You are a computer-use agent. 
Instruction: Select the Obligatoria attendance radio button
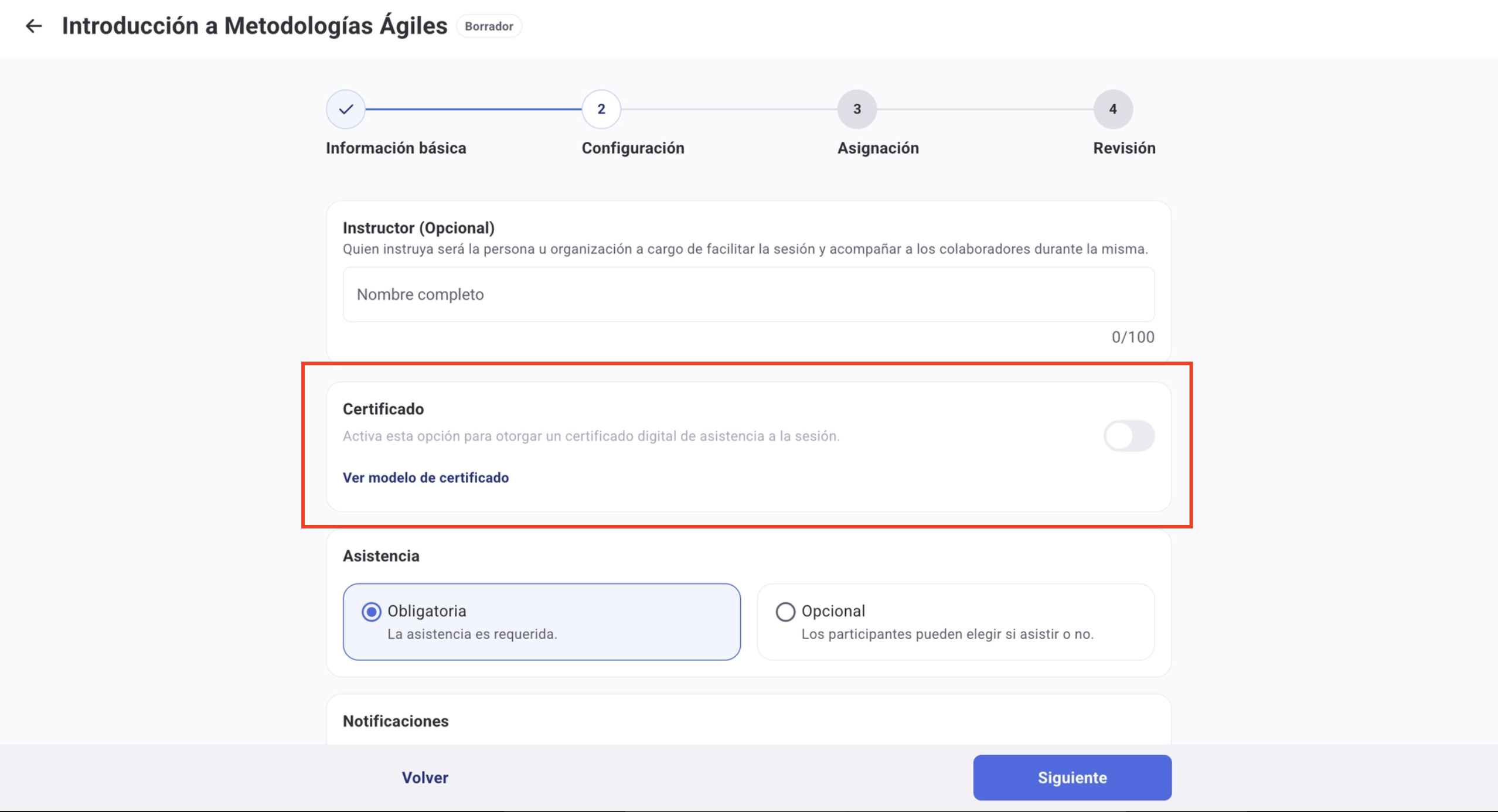tap(371, 610)
